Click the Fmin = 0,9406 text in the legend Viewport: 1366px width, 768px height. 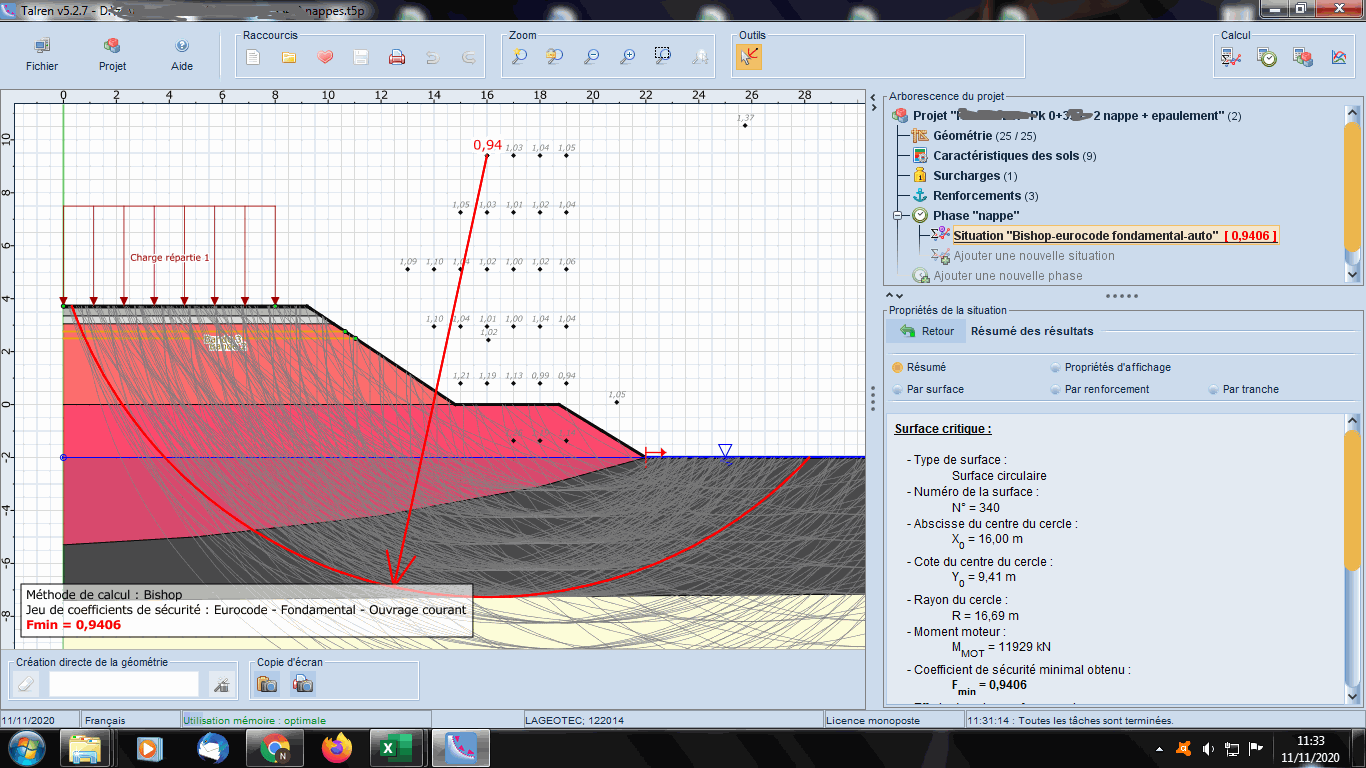click(x=74, y=625)
